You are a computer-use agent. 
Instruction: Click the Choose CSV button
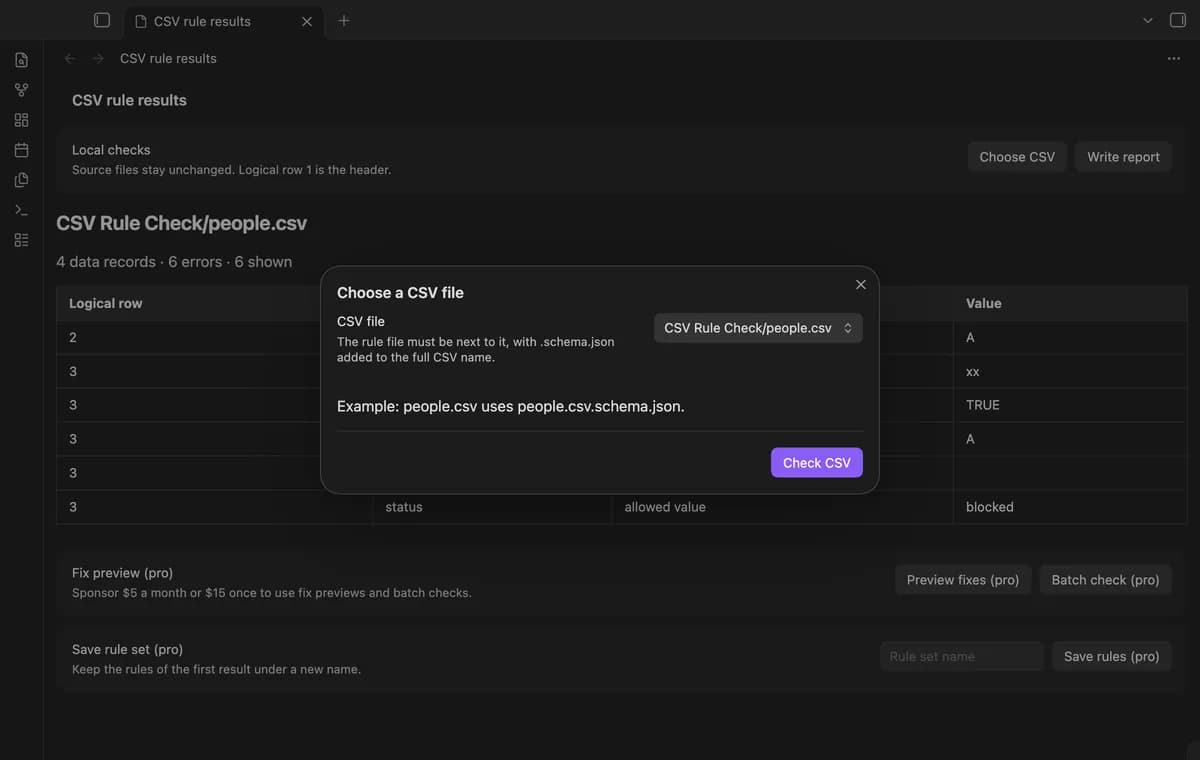pyautogui.click(x=1017, y=157)
